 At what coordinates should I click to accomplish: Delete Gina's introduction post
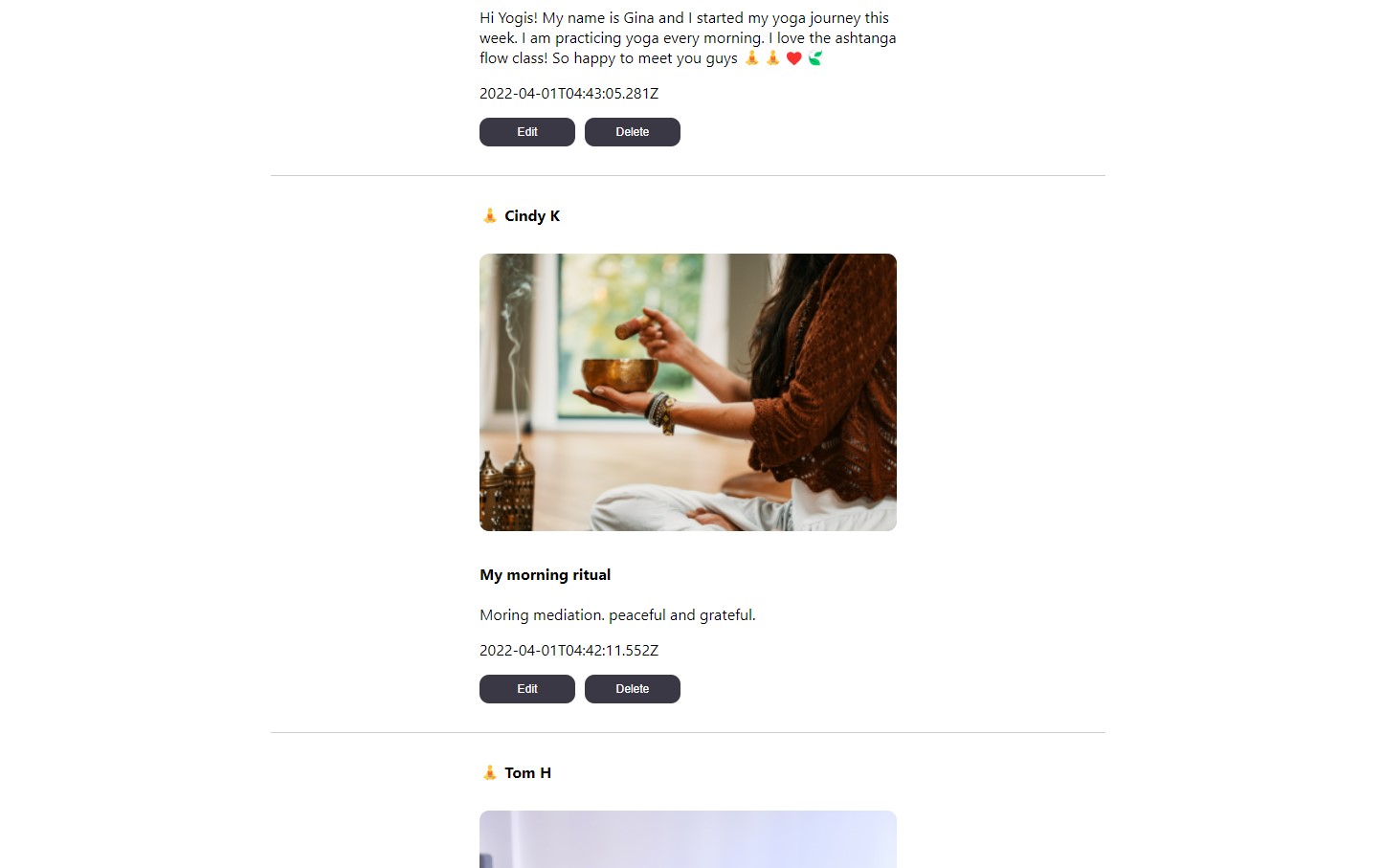click(x=632, y=131)
